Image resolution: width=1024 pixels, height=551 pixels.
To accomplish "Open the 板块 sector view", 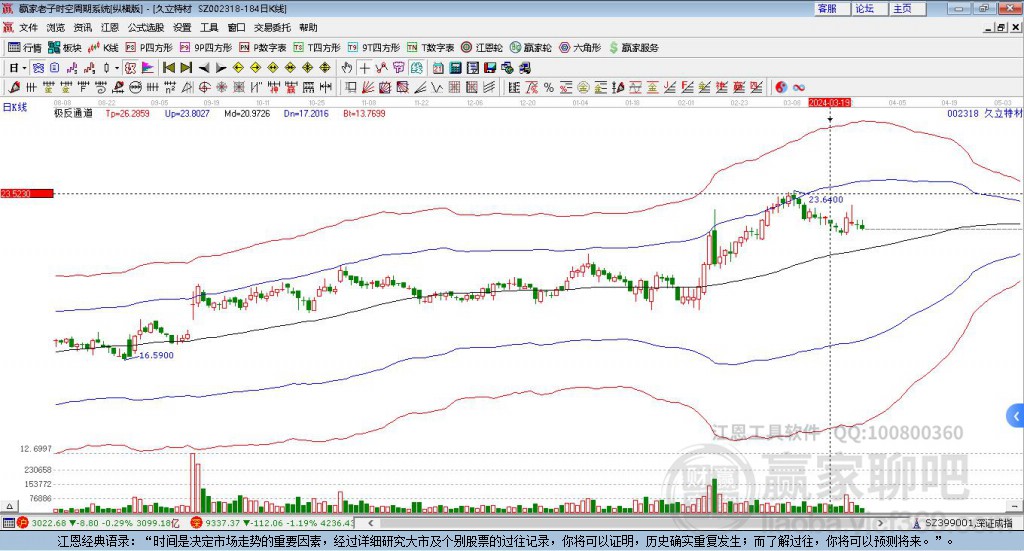I will [x=64, y=48].
